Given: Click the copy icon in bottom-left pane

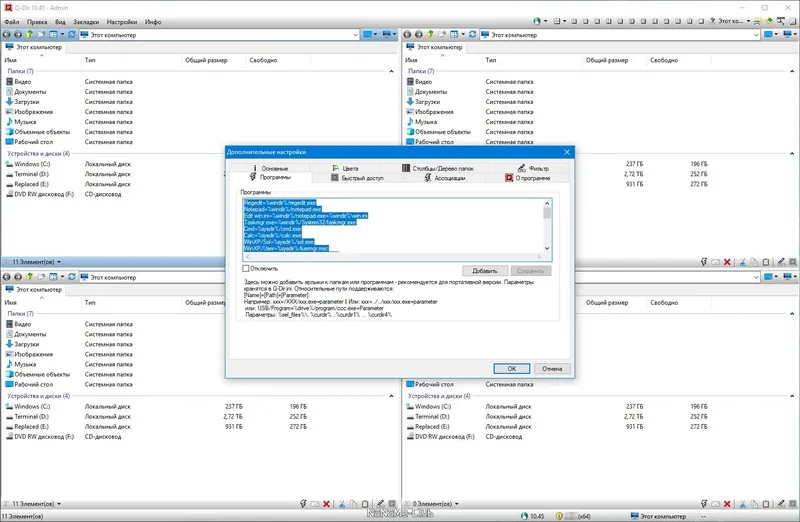Looking at the screenshot, I should coord(354,504).
